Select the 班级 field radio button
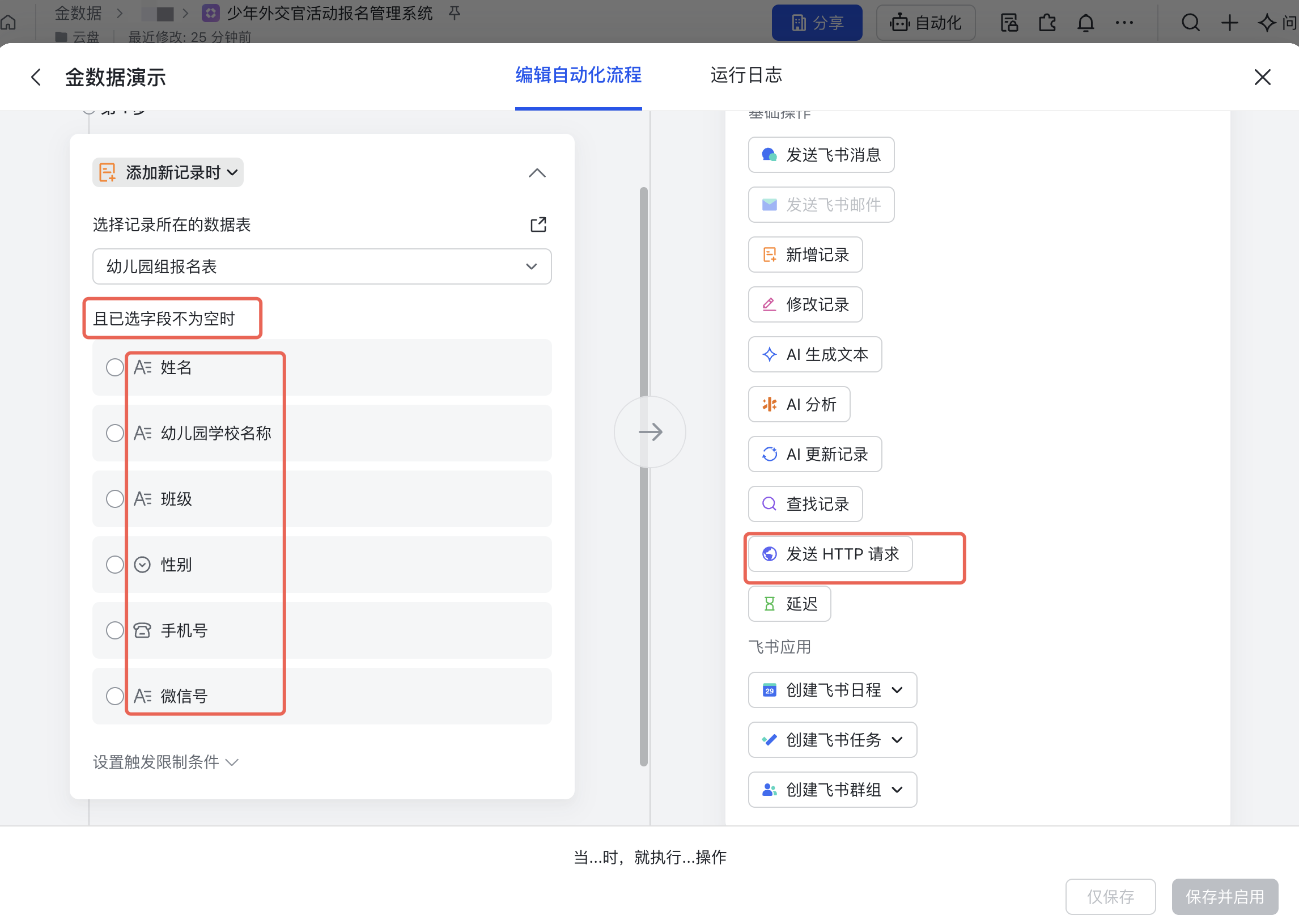The width and height of the screenshot is (1299, 924). 115,498
